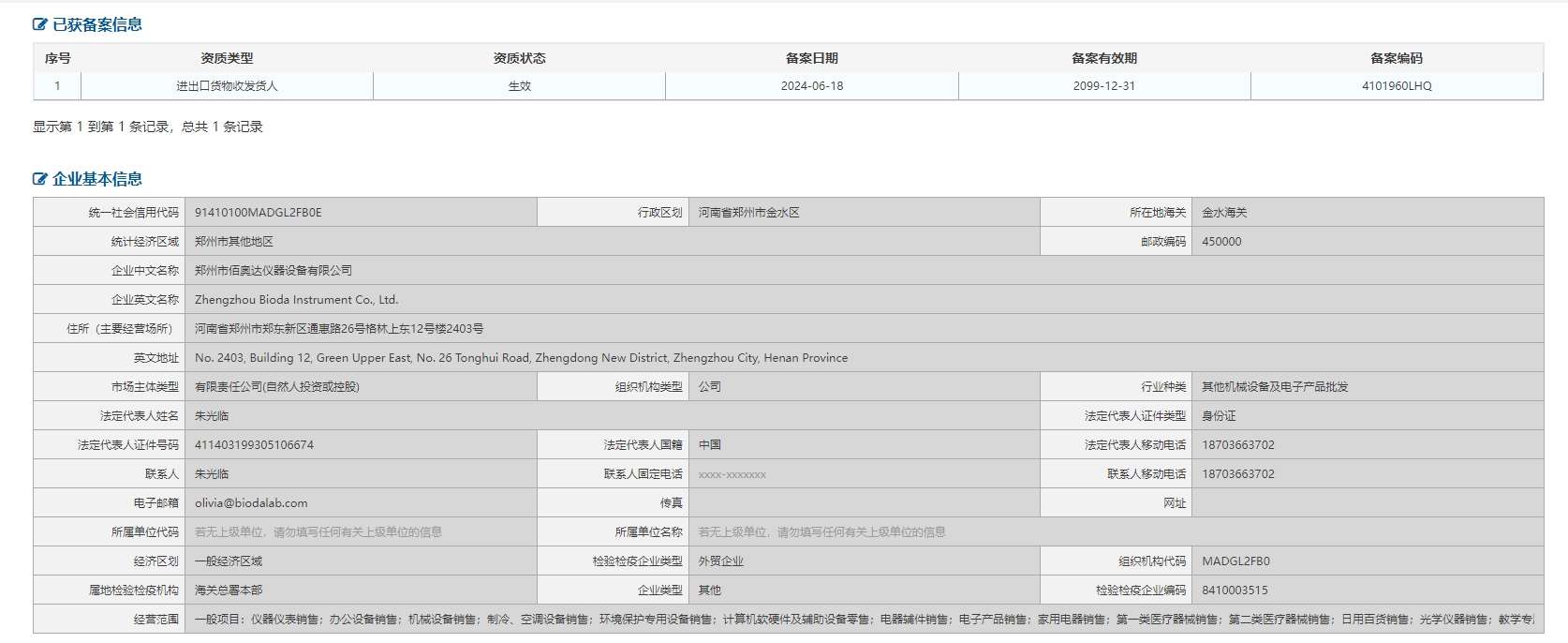Click the 行业种类 field 其他机械设备及电子产品批发
Image resolution: width=1568 pixels, height=643 pixels.
(1368, 387)
